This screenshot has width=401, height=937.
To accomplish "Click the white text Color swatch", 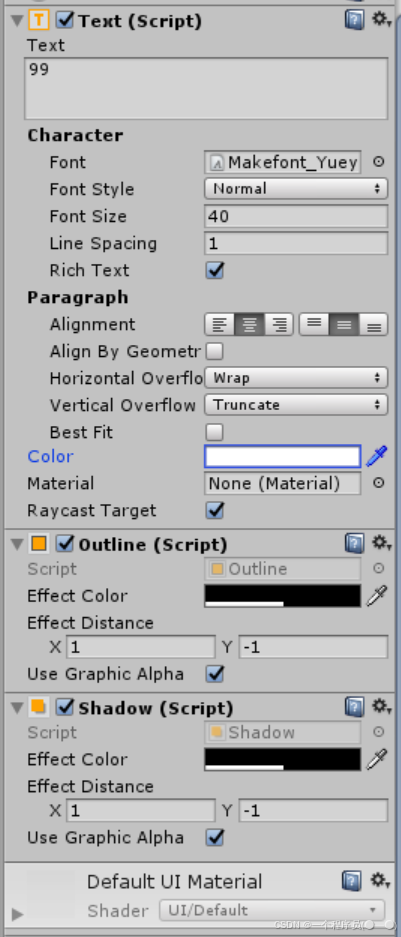I will click(x=283, y=457).
